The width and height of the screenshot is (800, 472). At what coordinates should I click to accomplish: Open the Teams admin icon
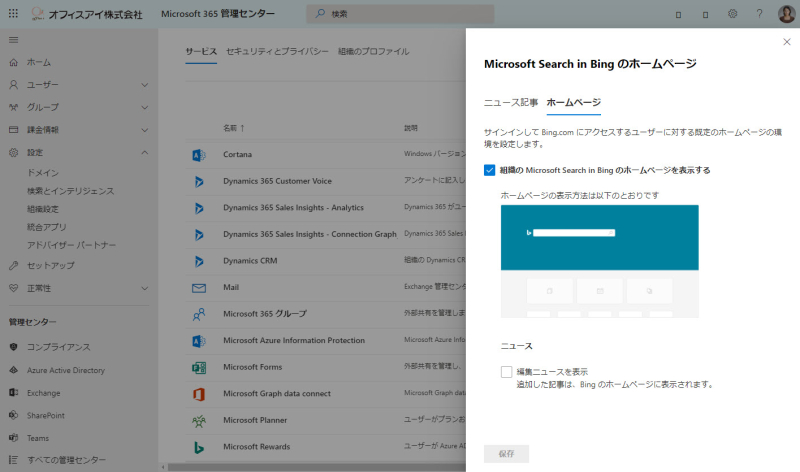13,438
